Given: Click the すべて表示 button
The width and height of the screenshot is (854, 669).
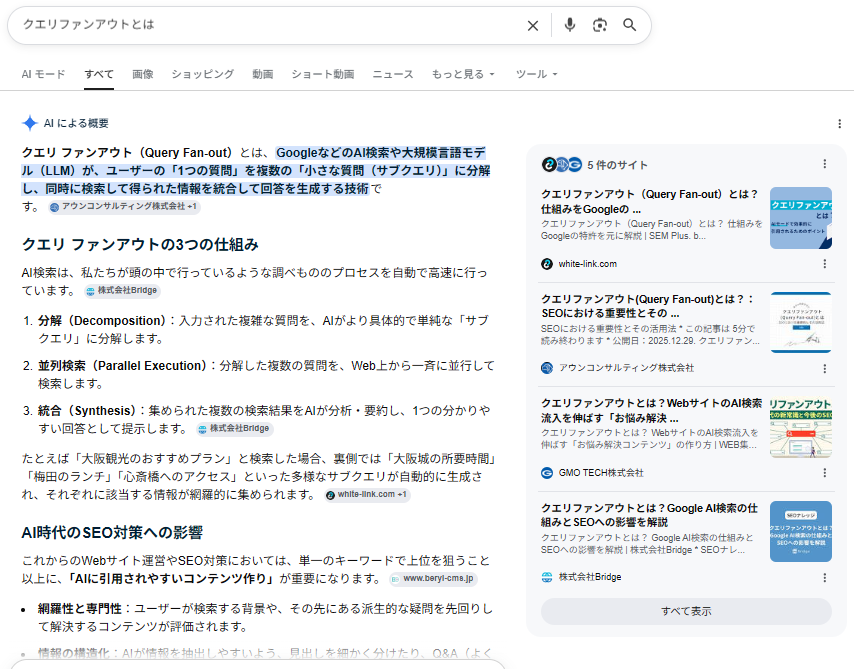Looking at the screenshot, I should pyautogui.click(x=686, y=611).
